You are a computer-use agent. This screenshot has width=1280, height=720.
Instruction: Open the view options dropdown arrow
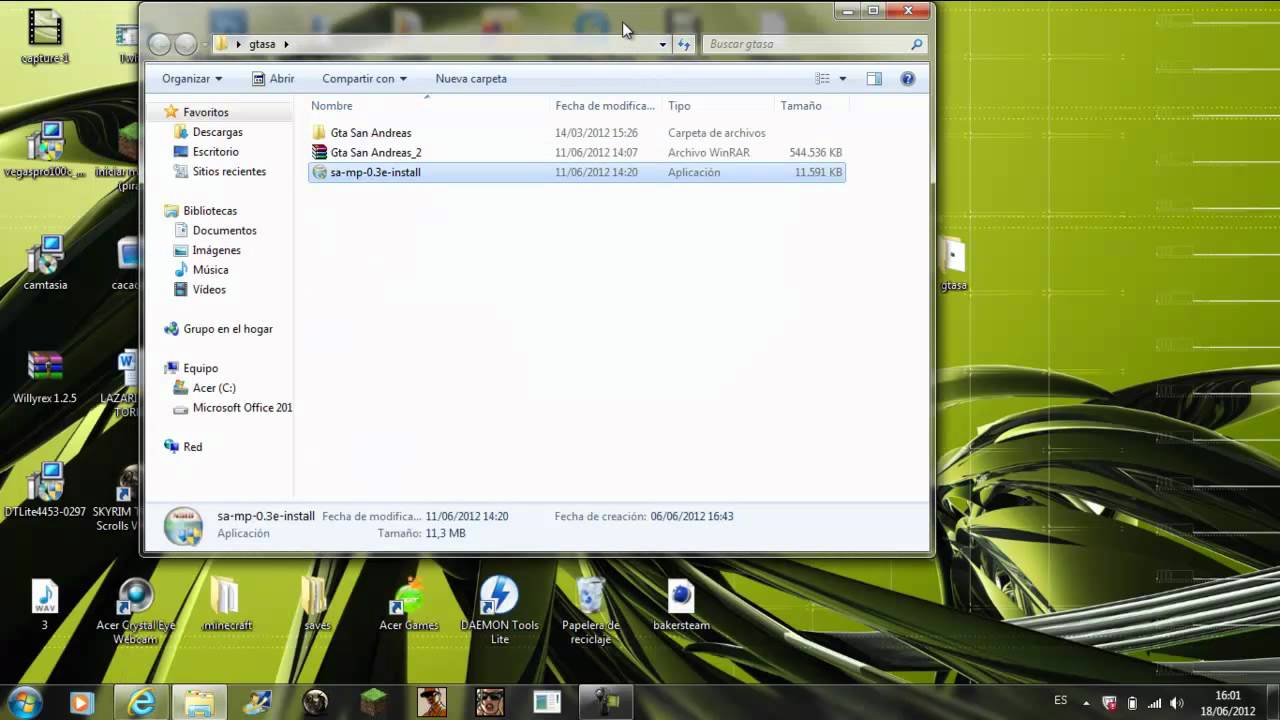pyautogui.click(x=843, y=79)
